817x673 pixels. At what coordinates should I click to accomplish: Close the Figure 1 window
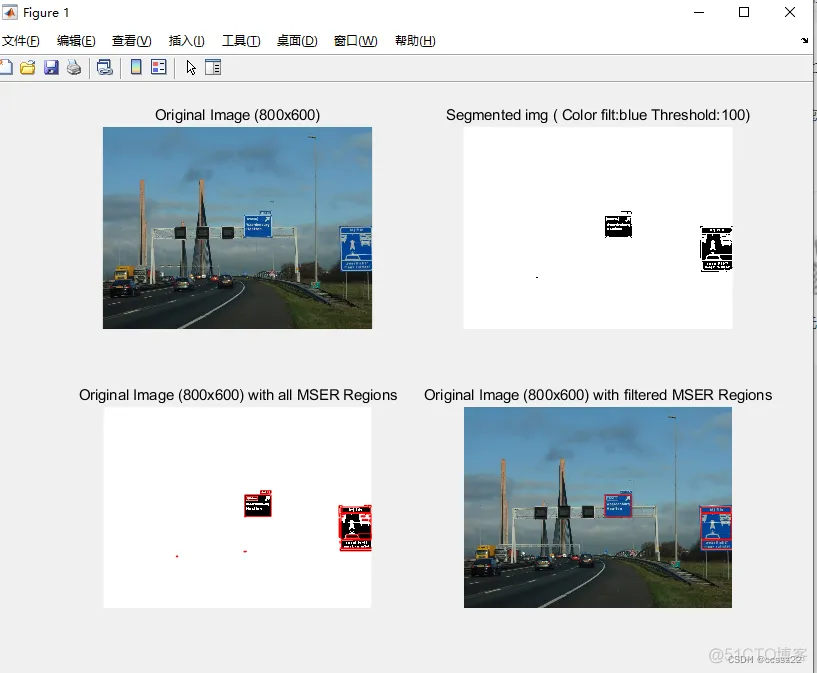tap(790, 12)
